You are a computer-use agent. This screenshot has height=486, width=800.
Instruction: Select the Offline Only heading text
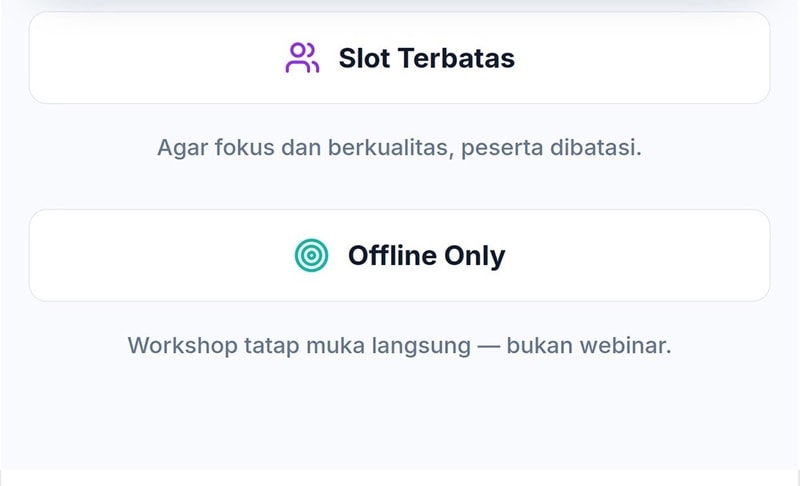coord(426,256)
